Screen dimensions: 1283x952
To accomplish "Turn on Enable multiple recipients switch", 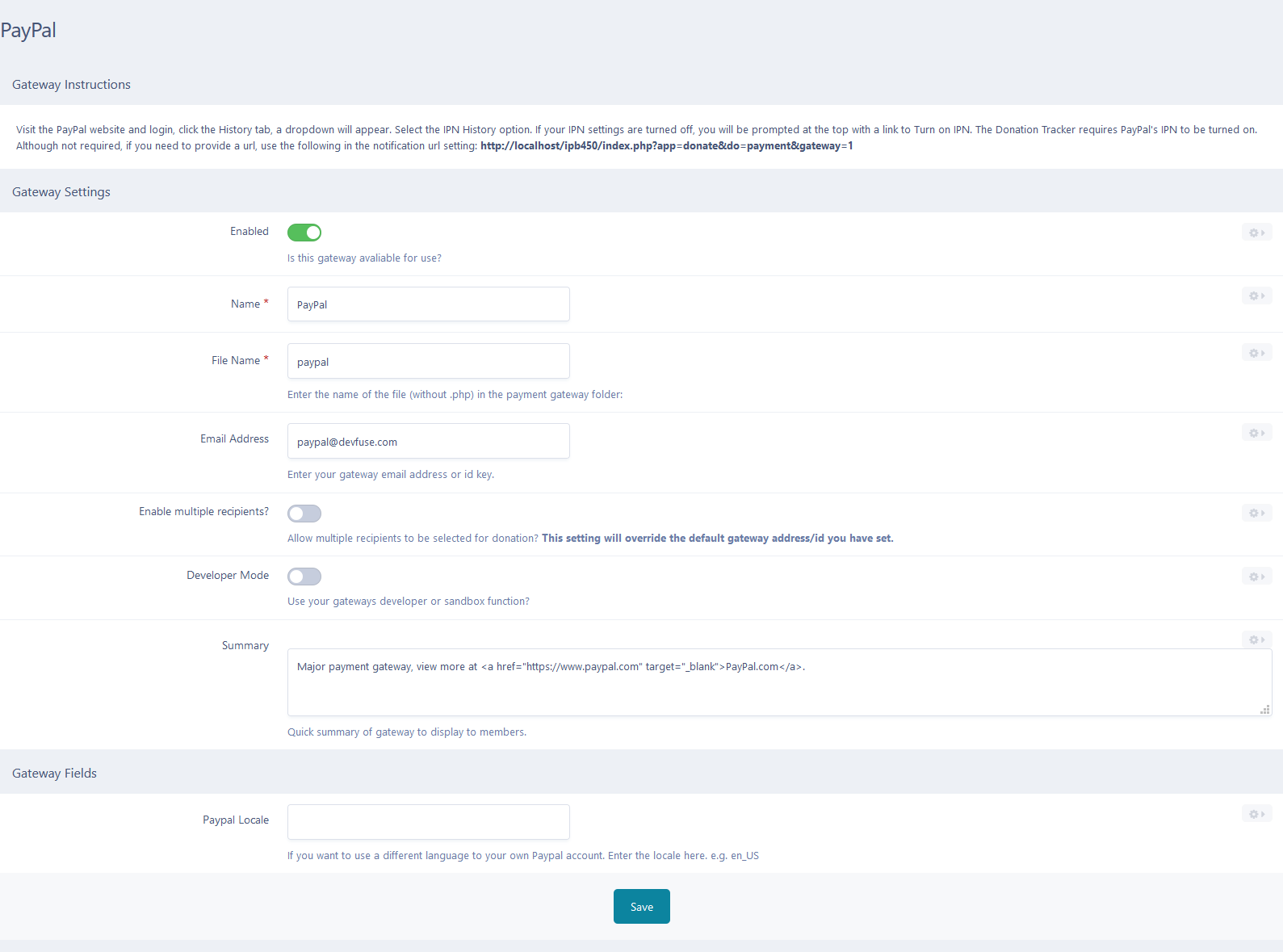I will (304, 514).
